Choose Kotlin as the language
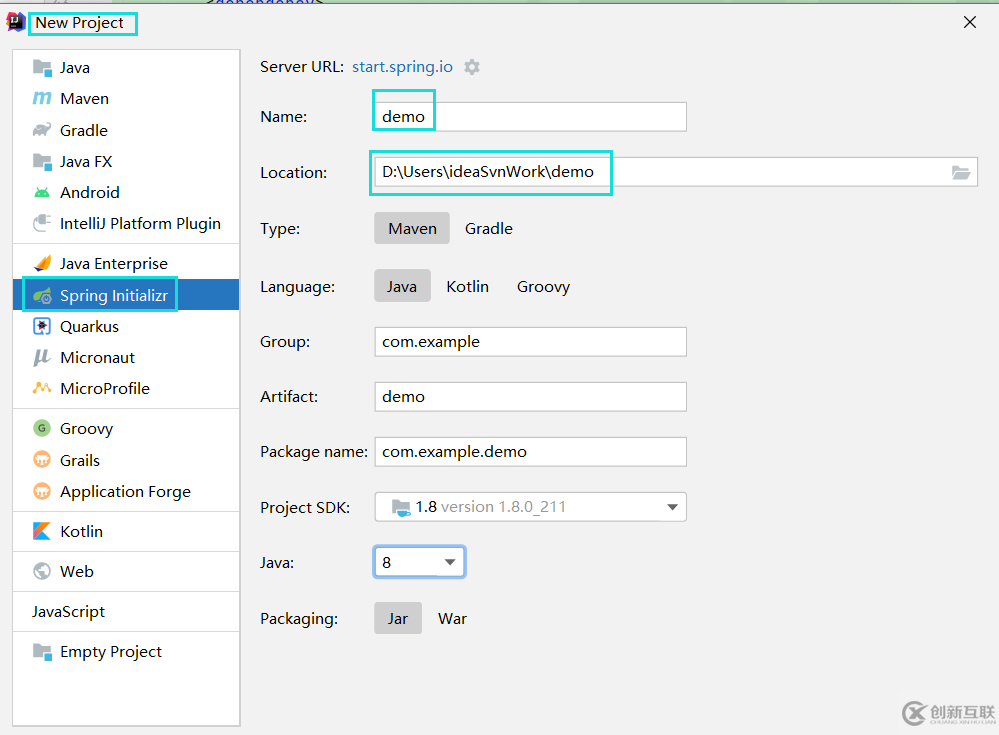The height and width of the screenshot is (735, 999). (x=467, y=286)
